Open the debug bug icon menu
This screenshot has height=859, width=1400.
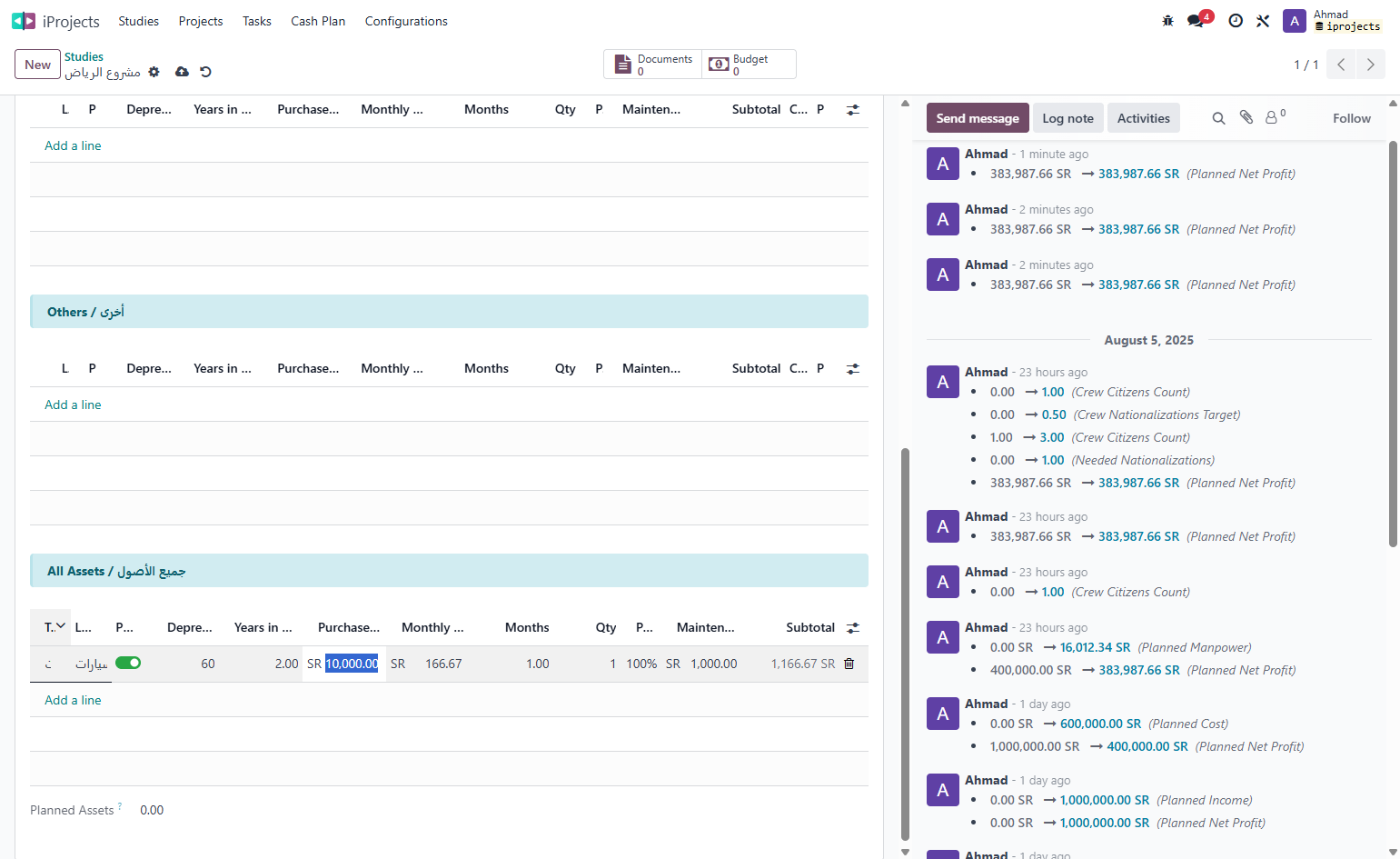click(x=1167, y=21)
